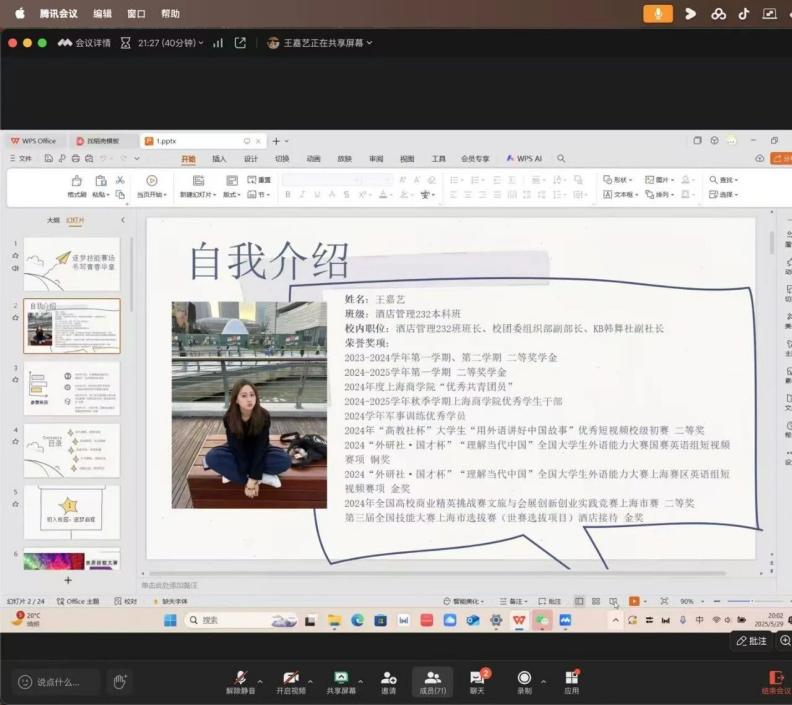
Task: Open 成员(71) participants panel
Action: point(433,678)
